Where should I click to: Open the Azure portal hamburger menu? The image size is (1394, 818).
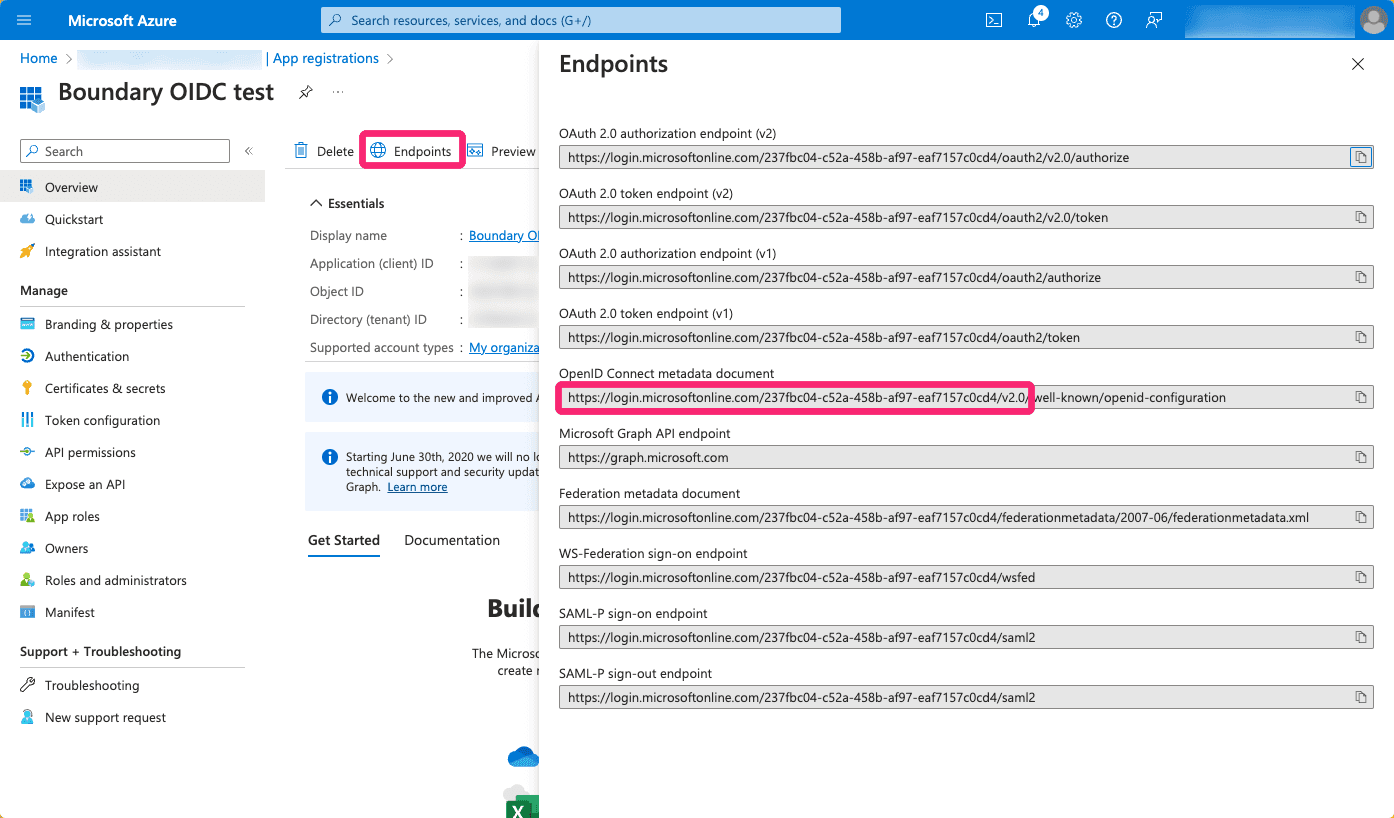(24, 20)
